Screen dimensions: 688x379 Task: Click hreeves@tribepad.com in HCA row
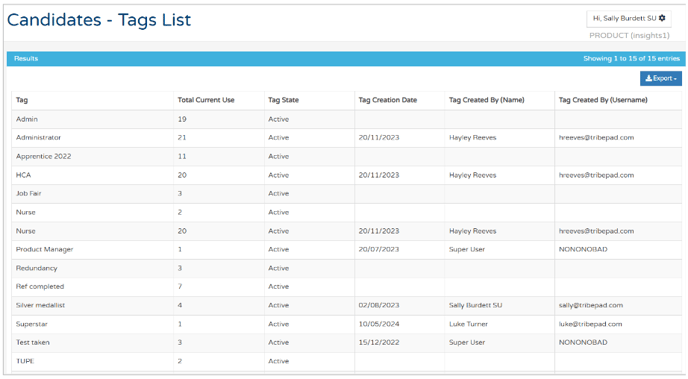[x=596, y=175]
